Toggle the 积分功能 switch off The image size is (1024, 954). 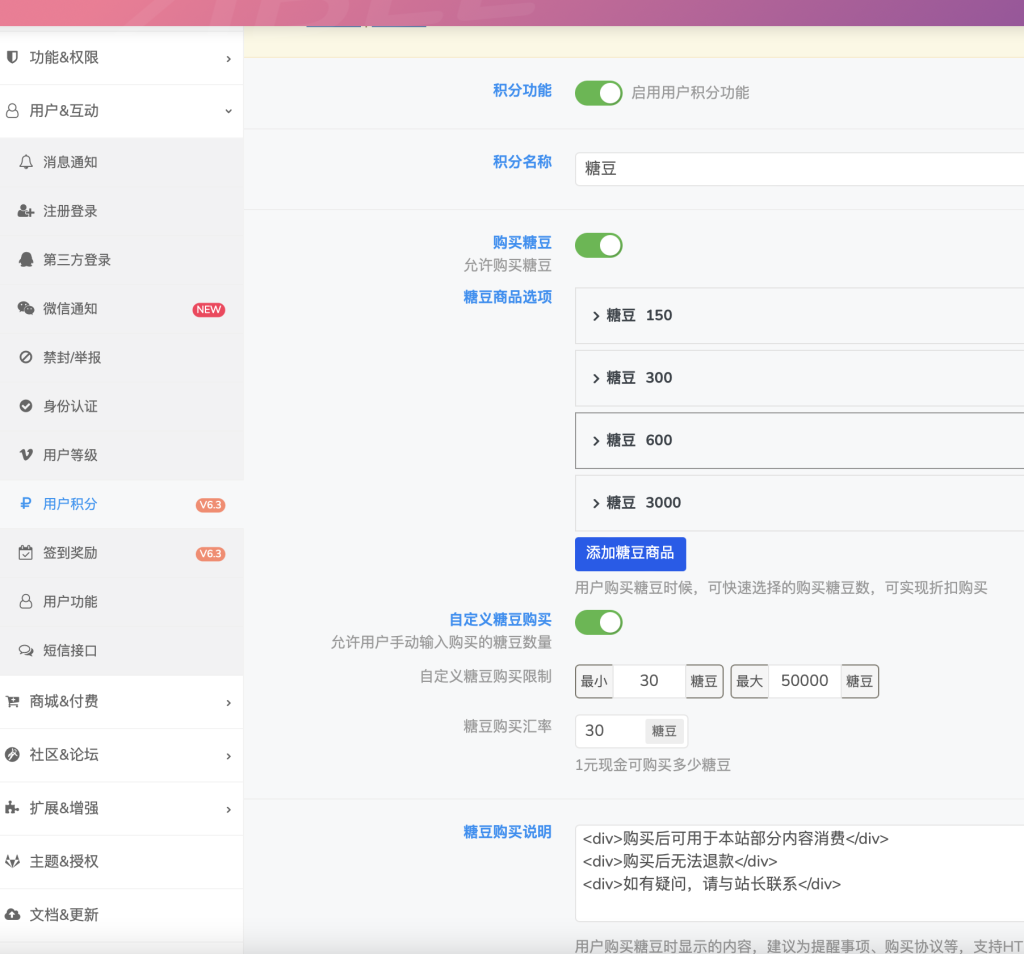click(x=598, y=92)
